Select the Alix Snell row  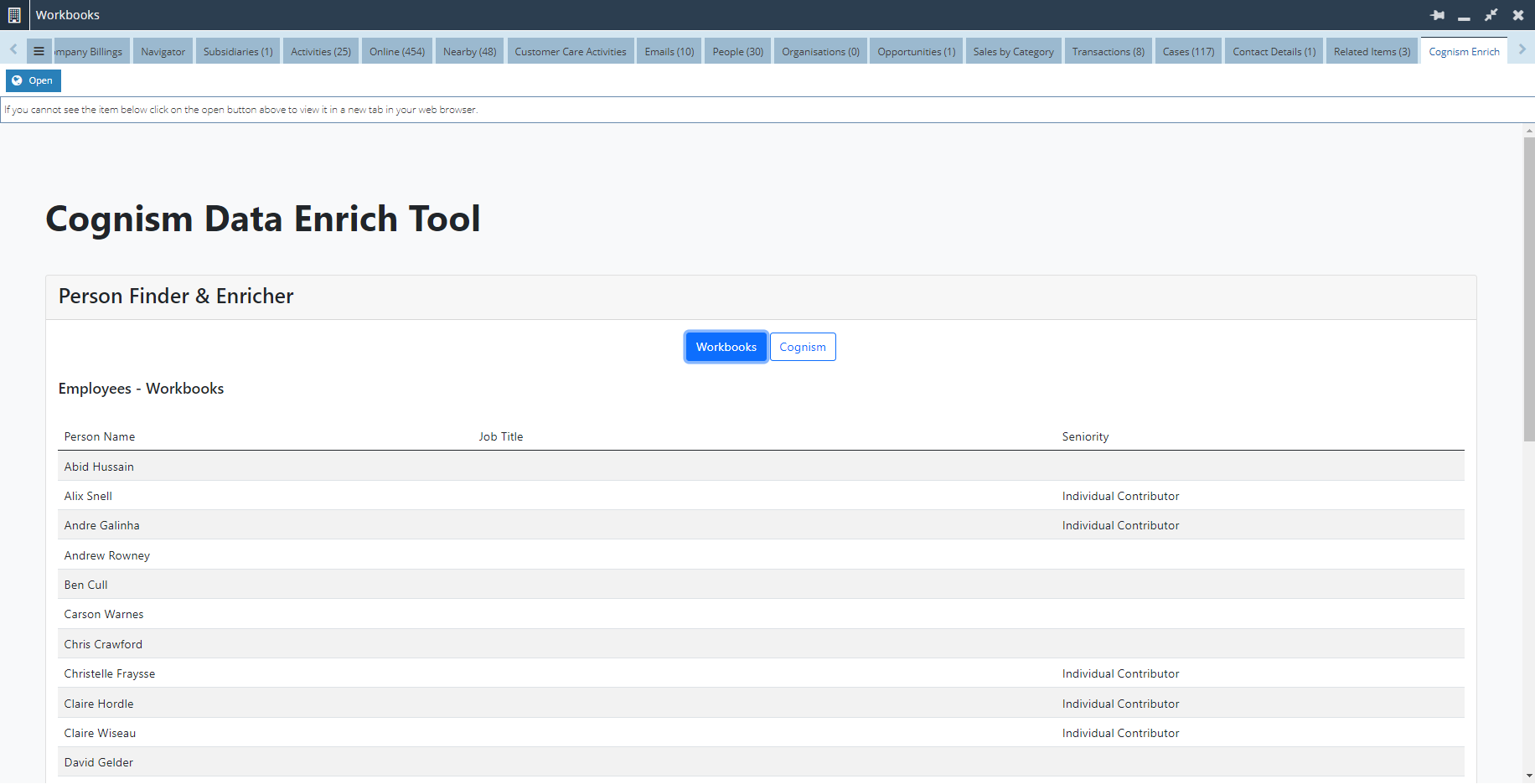(x=761, y=496)
